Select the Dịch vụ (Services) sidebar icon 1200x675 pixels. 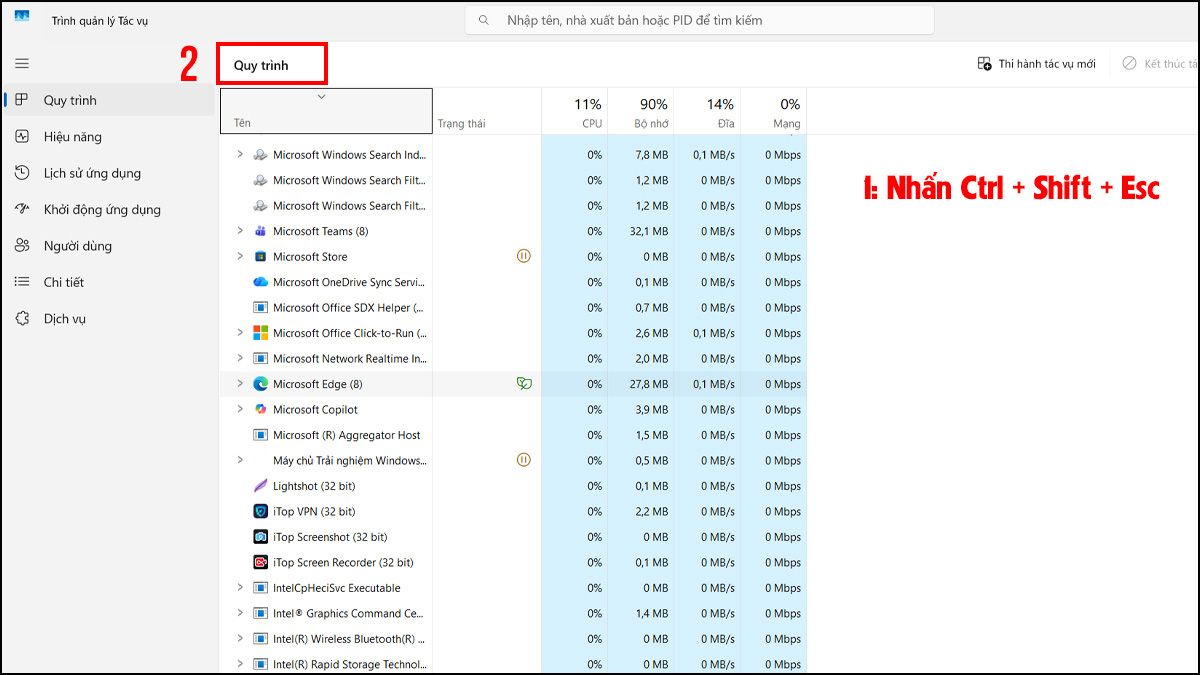[x=22, y=318]
